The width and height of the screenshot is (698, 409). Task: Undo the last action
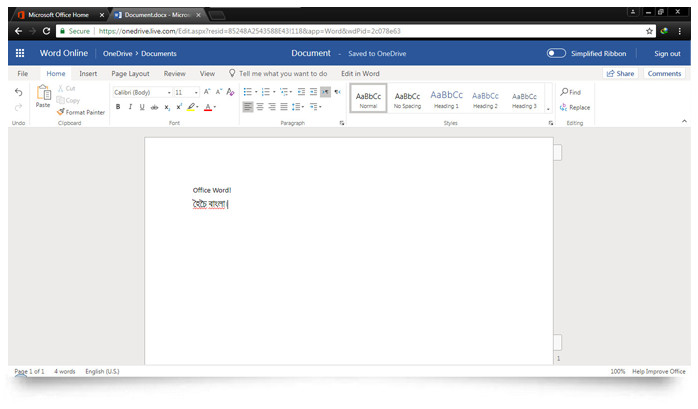[18, 92]
